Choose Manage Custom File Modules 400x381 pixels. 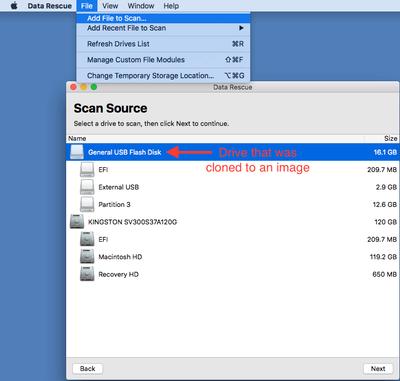(x=163, y=60)
